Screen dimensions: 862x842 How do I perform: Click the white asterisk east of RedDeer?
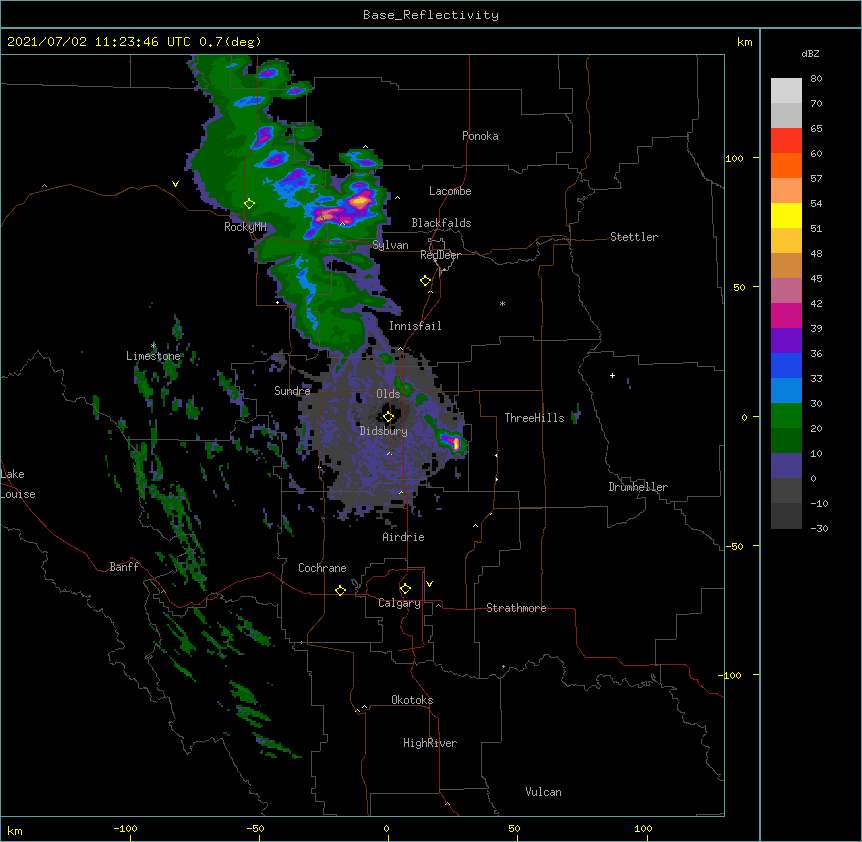502,304
